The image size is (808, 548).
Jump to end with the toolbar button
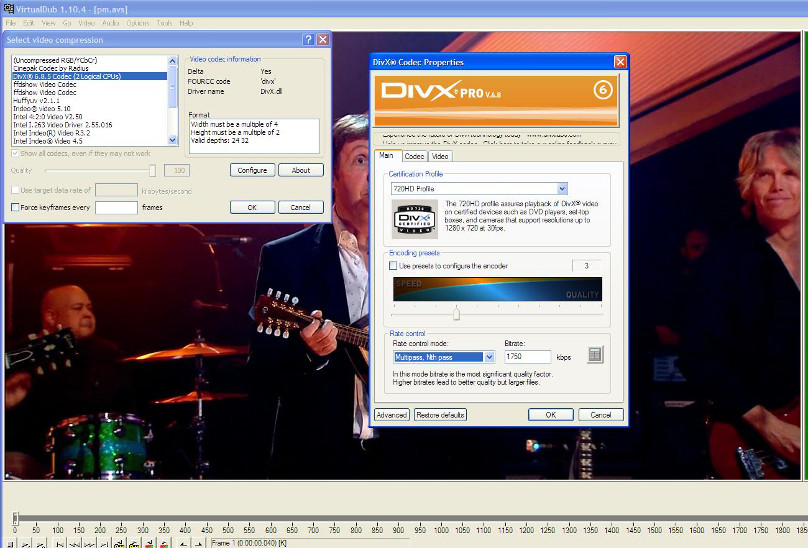point(104,543)
